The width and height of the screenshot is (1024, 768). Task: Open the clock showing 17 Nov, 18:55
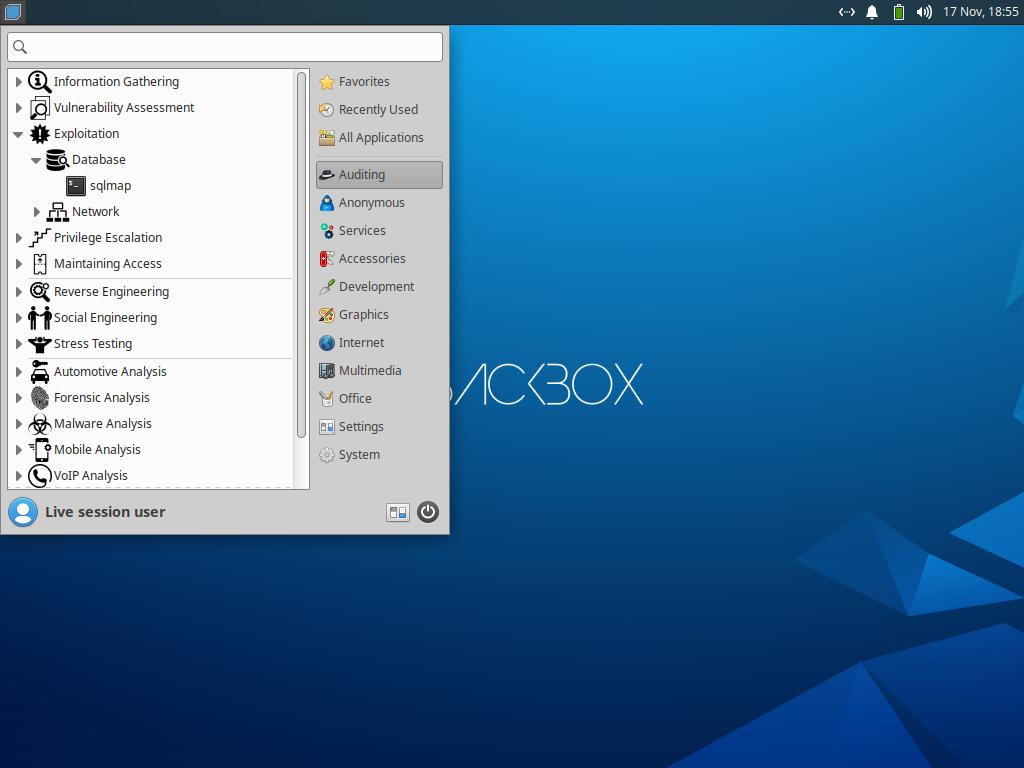[980, 12]
